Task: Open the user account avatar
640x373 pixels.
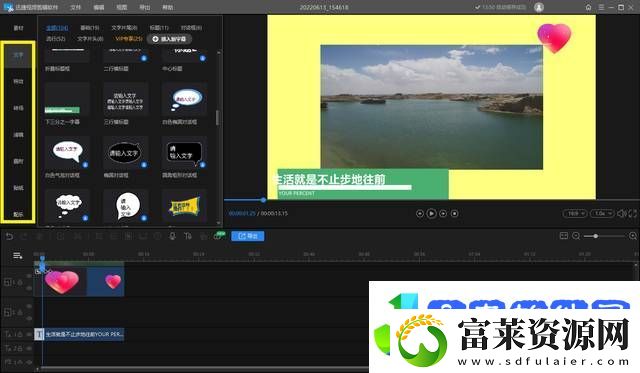Action: [539, 7]
